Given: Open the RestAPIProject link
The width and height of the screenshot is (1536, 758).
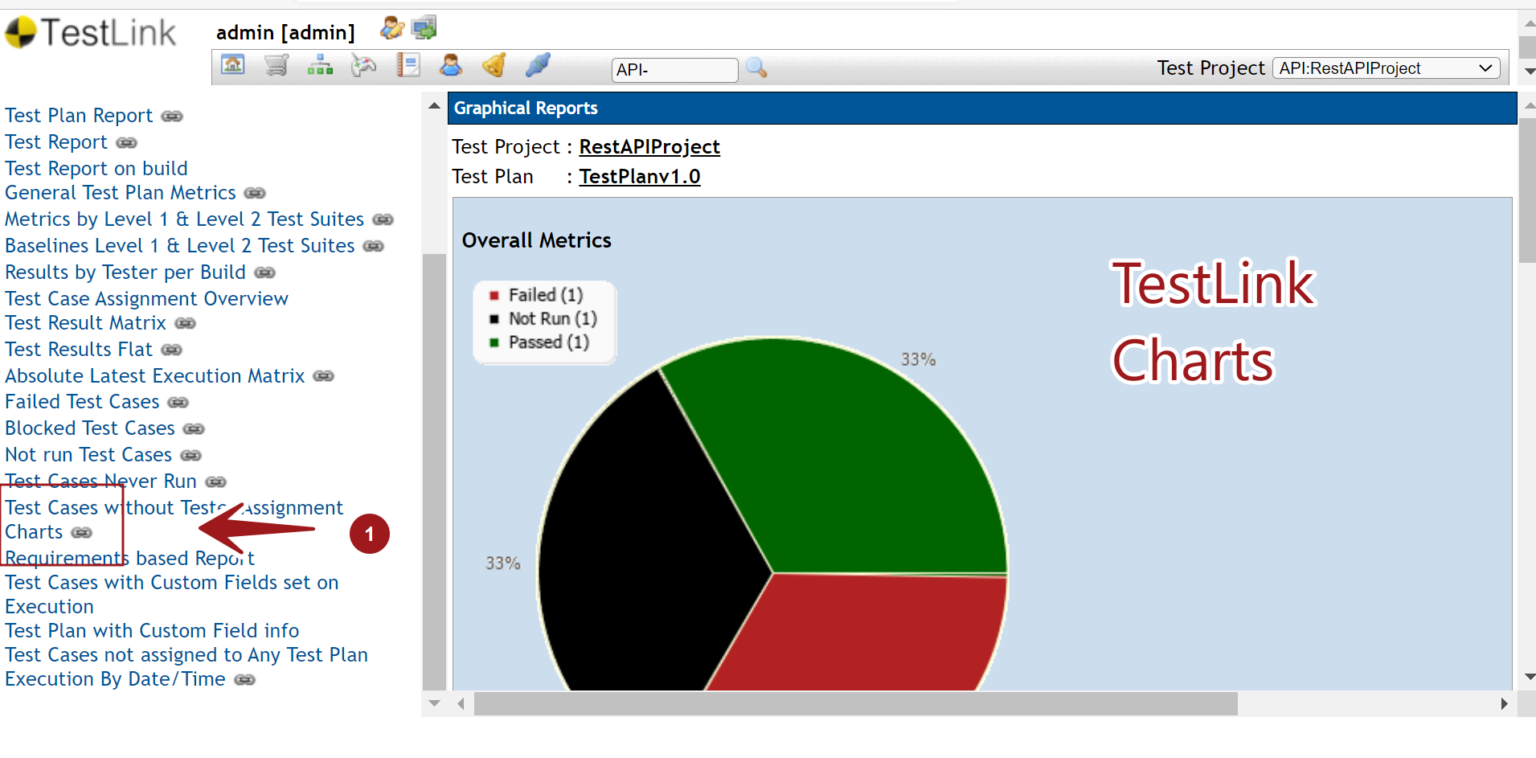Looking at the screenshot, I should pos(649,146).
